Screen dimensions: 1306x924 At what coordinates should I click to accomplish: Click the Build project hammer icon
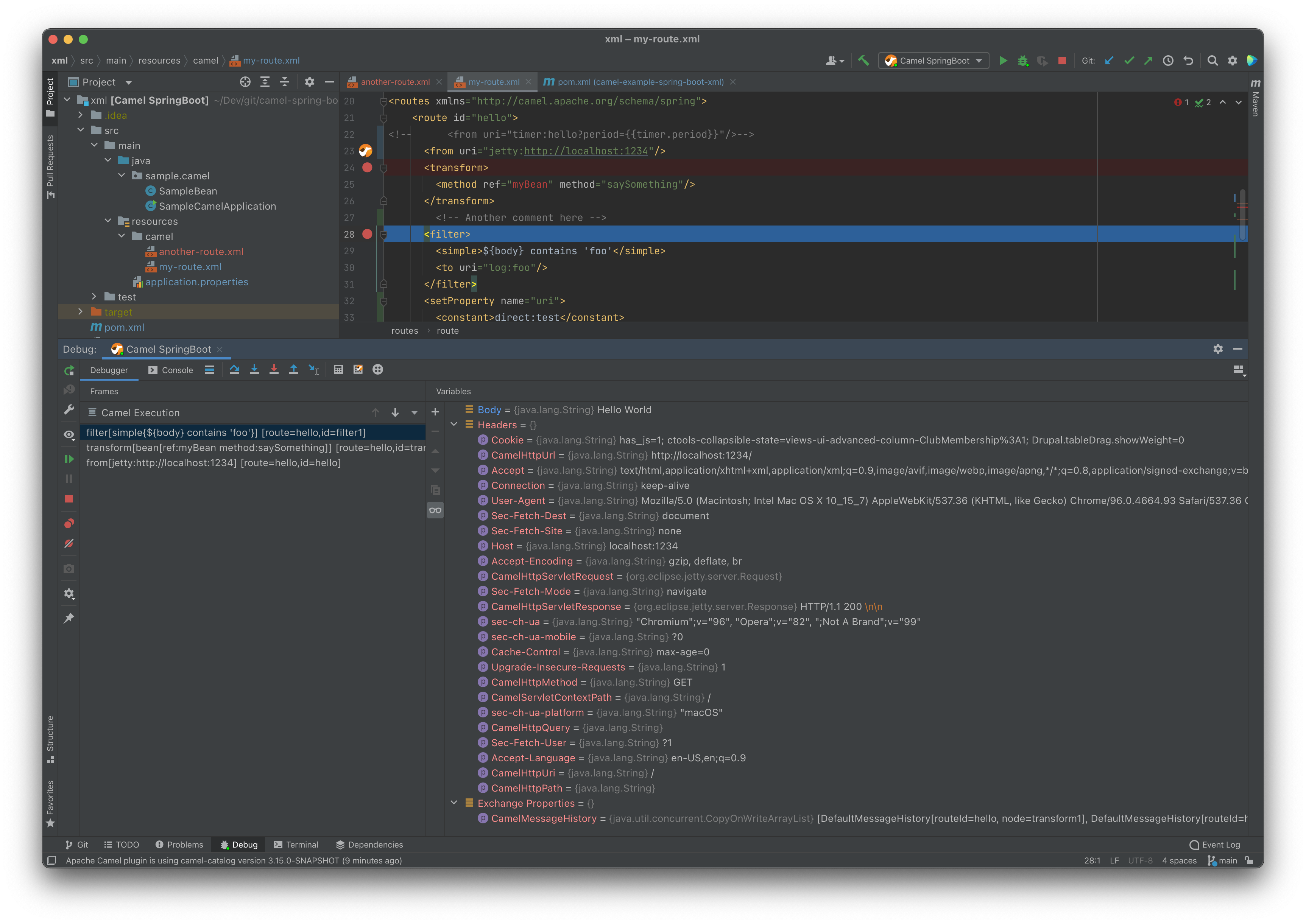[x=863, y=61]
